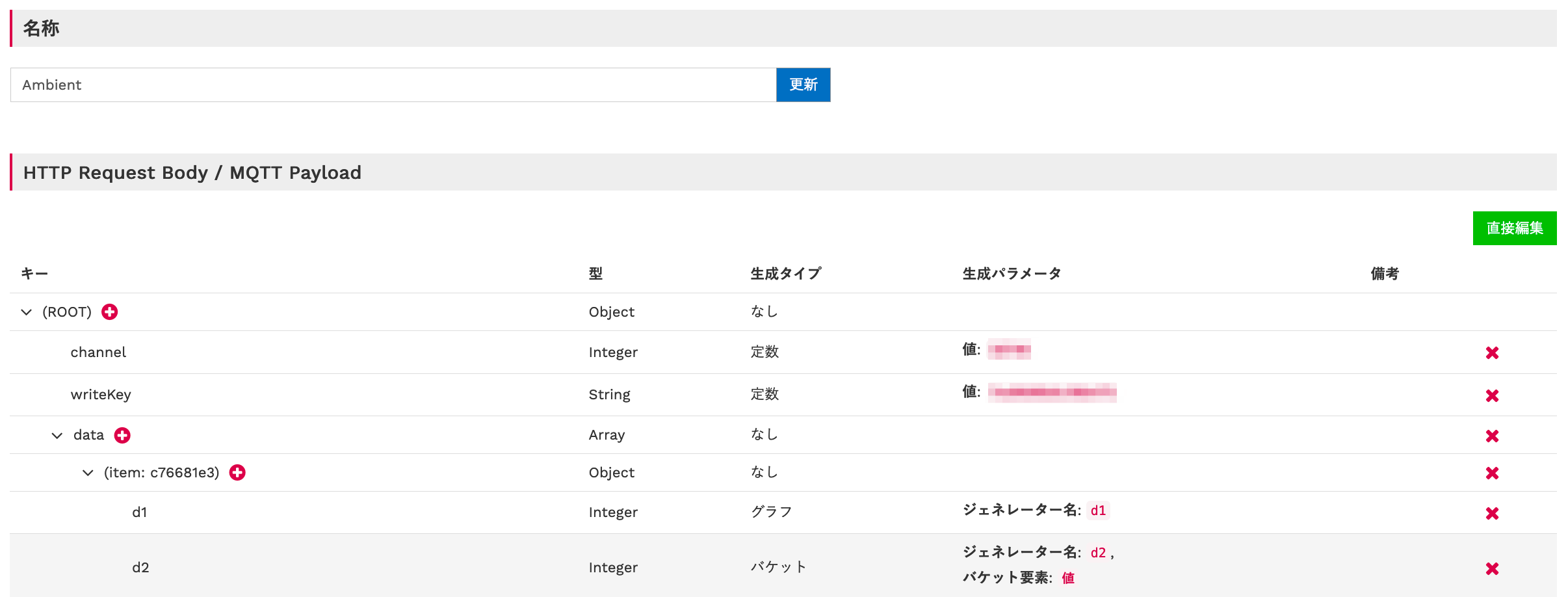Collapse the data array node
Screen dimensions: 1568x597
(x=56, y=436)
